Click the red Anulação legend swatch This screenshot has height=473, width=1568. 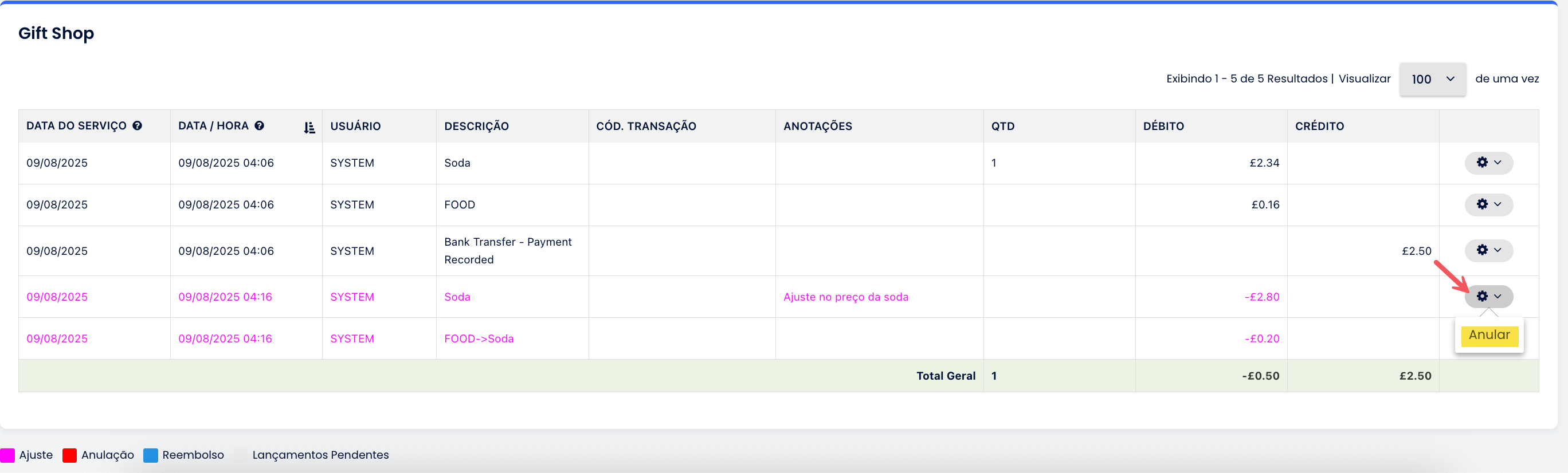pyautogui.click(x=69, y=455)
